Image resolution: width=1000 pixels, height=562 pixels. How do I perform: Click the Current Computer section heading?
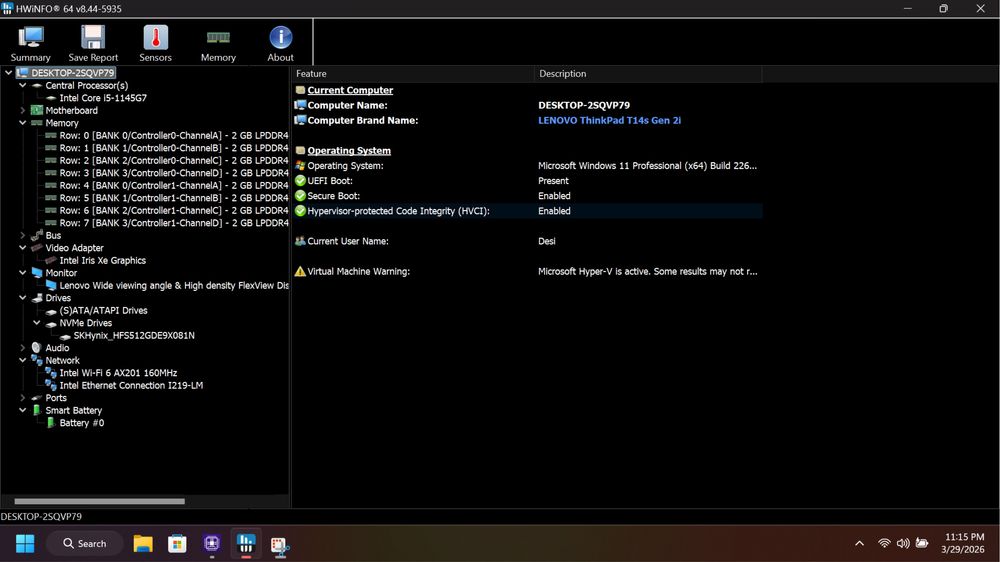[x=350, y=90]
